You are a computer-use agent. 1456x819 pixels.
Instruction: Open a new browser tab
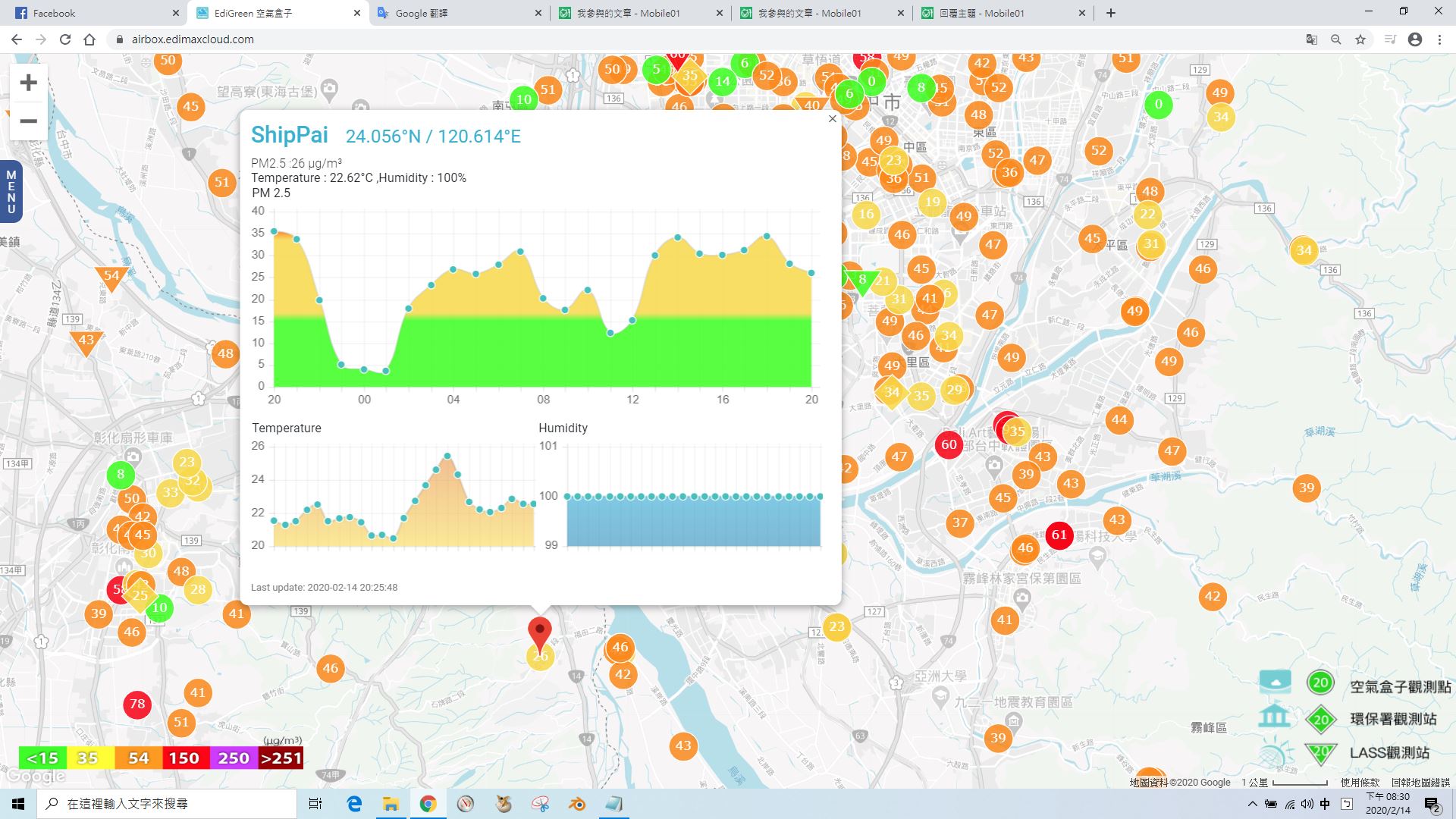[x=1111, y=13]
